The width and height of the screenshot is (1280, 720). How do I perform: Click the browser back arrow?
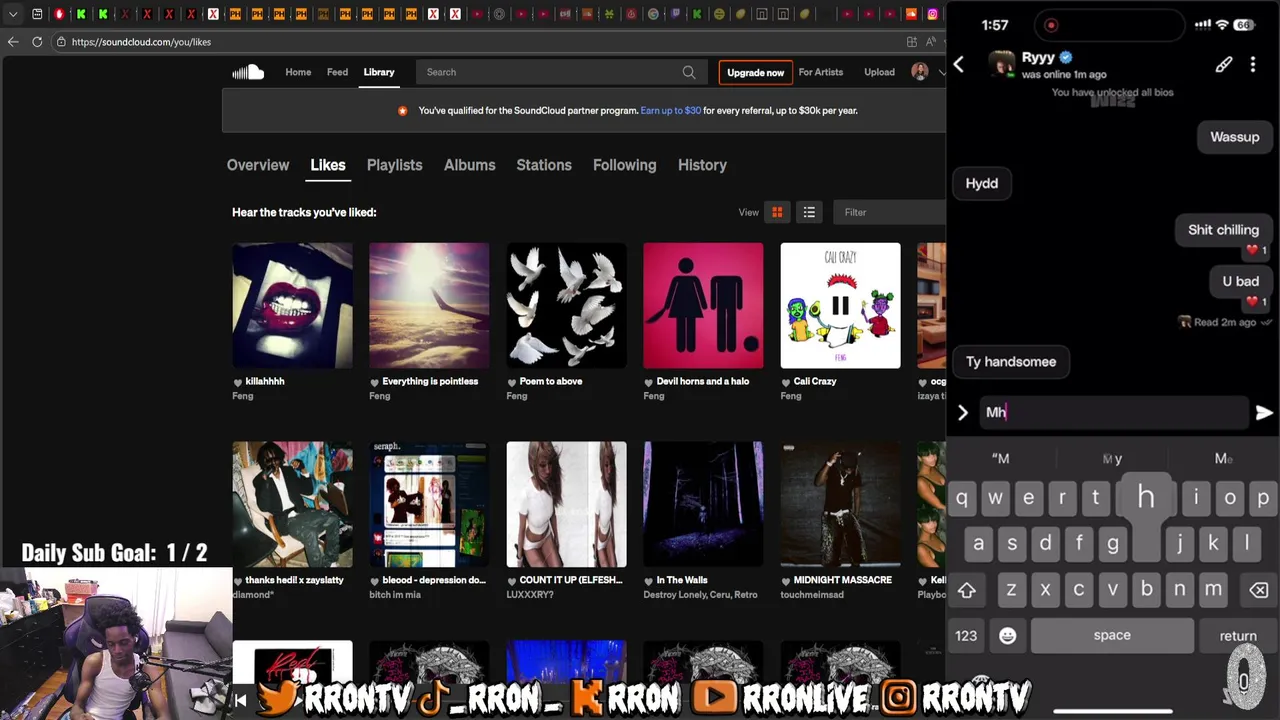(13, 42)
